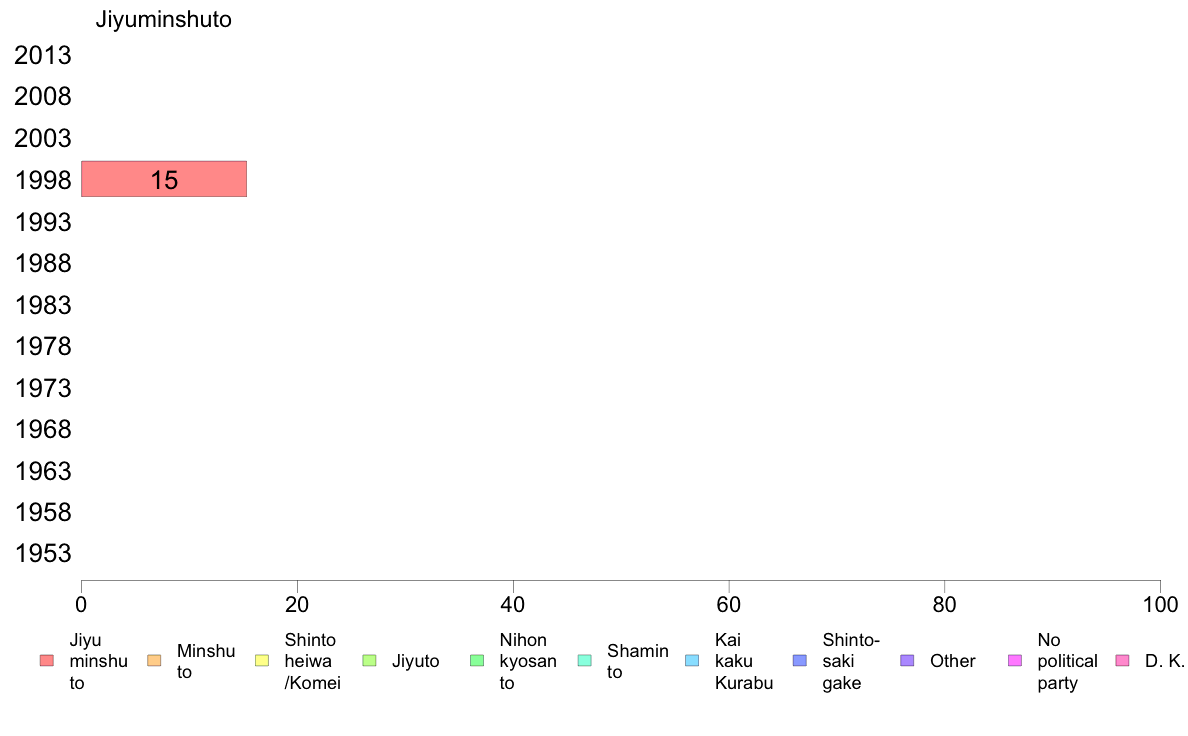Select the red 1998 bar labeled 15
1188x736 pixels.
[164, 179]
